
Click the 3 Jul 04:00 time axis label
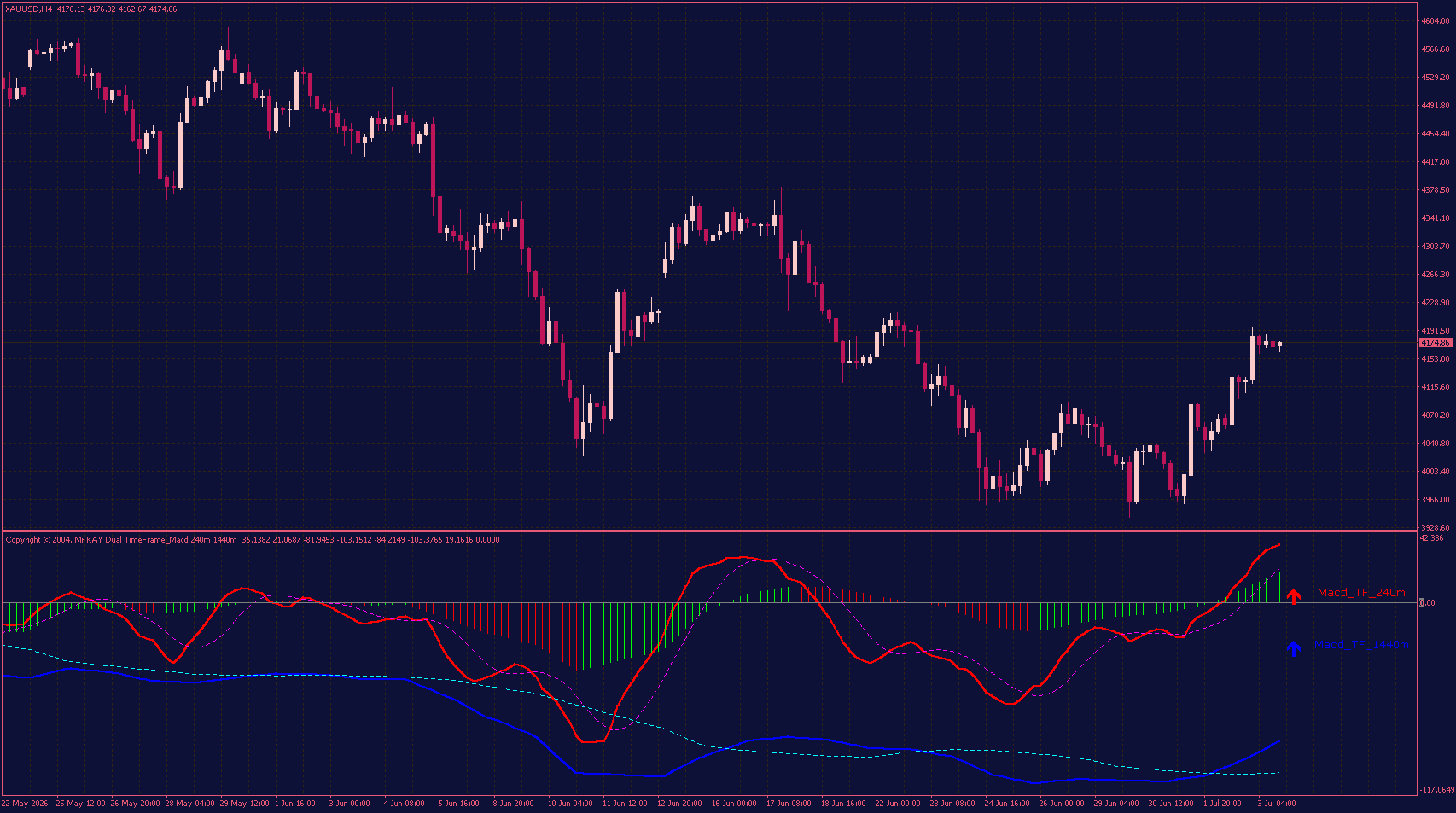click(1277, 804)
